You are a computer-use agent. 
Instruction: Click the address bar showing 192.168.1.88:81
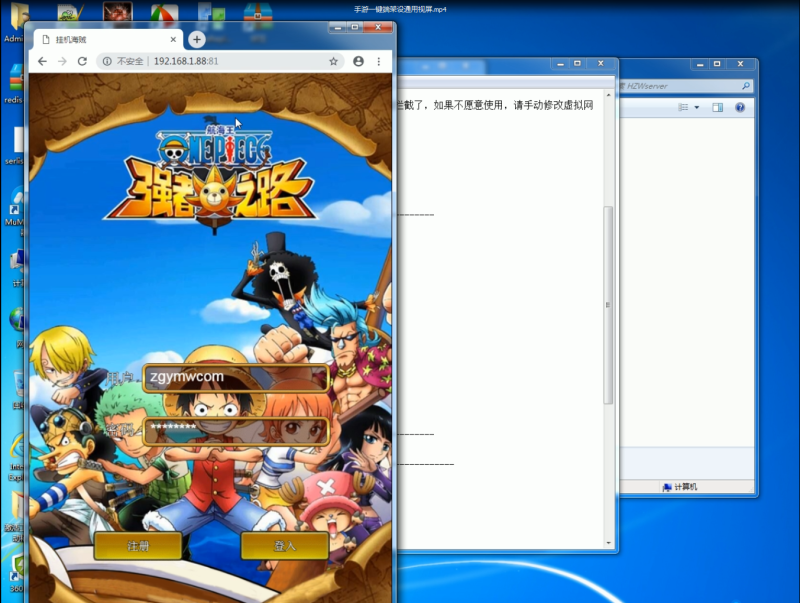pyautogui.click(x=219, y=61)
